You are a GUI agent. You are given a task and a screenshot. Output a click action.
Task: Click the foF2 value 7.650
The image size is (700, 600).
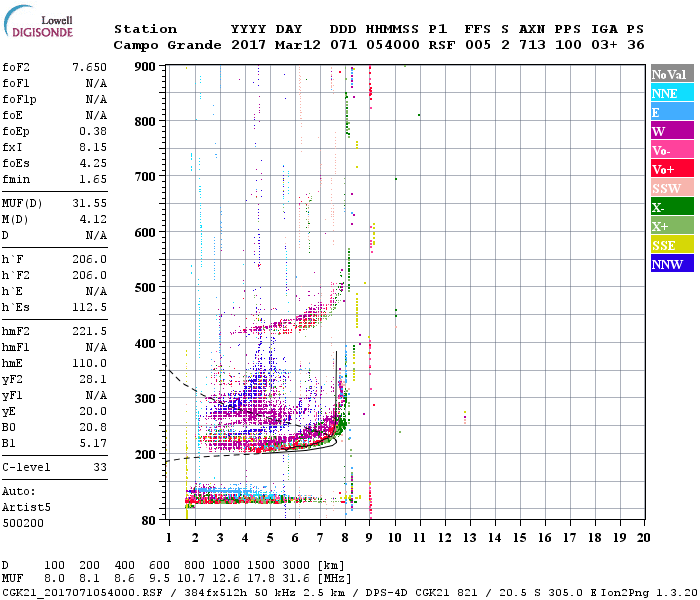tap(89, 67)
